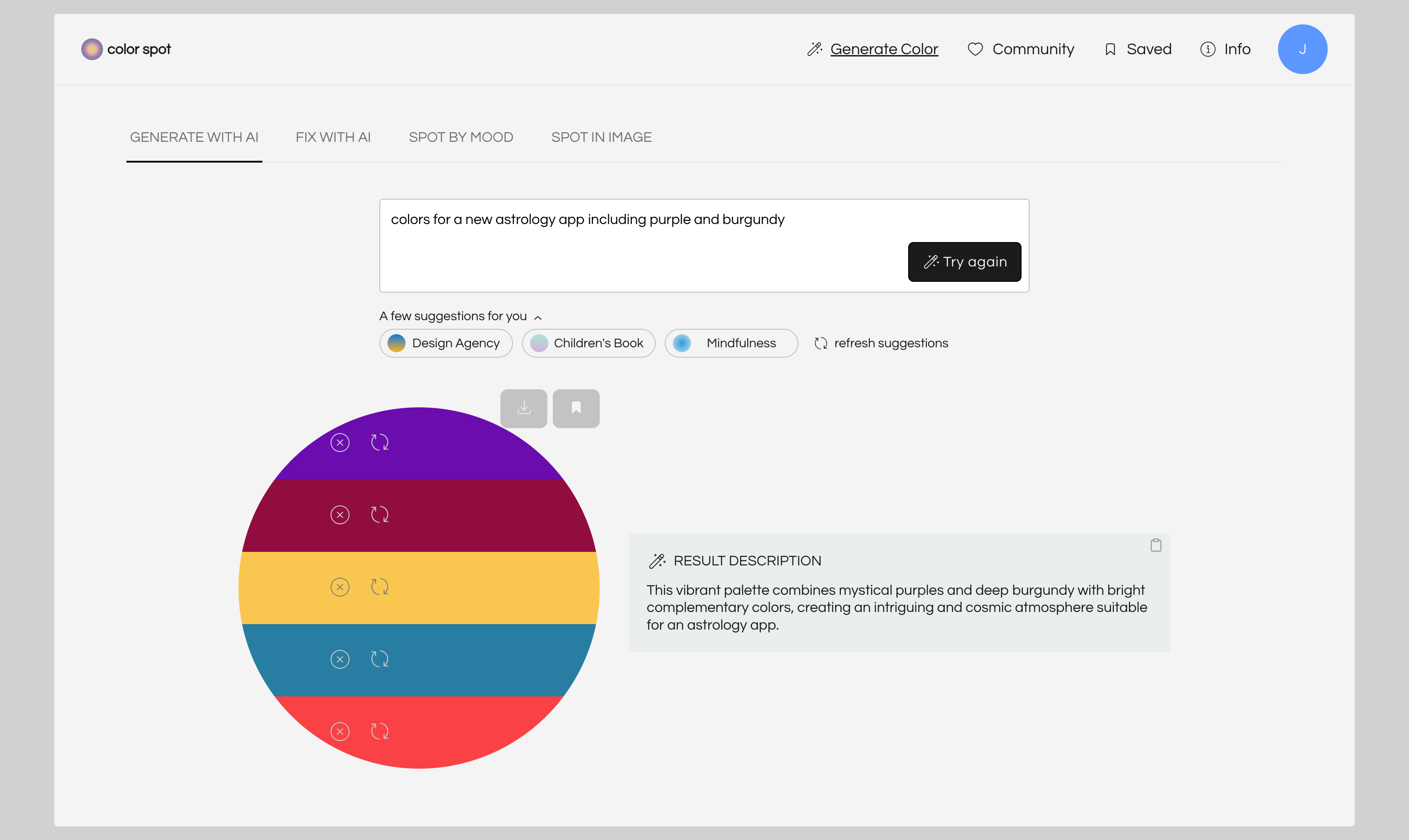
Task: Regenerate the teal blue color stripe
Action: pos(380,659)
